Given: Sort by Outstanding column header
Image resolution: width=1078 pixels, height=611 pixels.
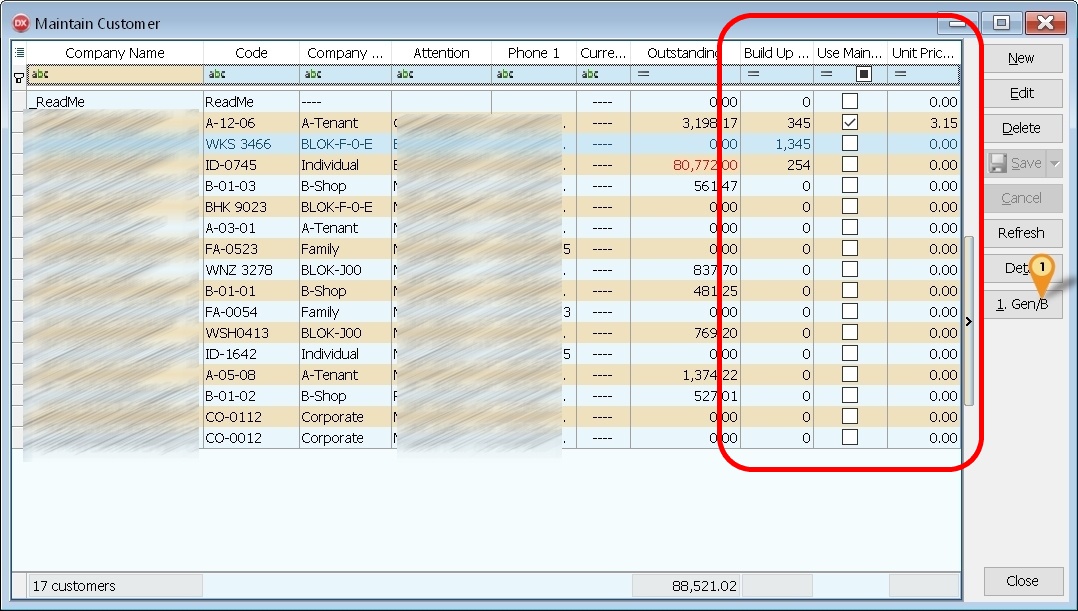Looking at the screenshot, I should click(684, 52).
